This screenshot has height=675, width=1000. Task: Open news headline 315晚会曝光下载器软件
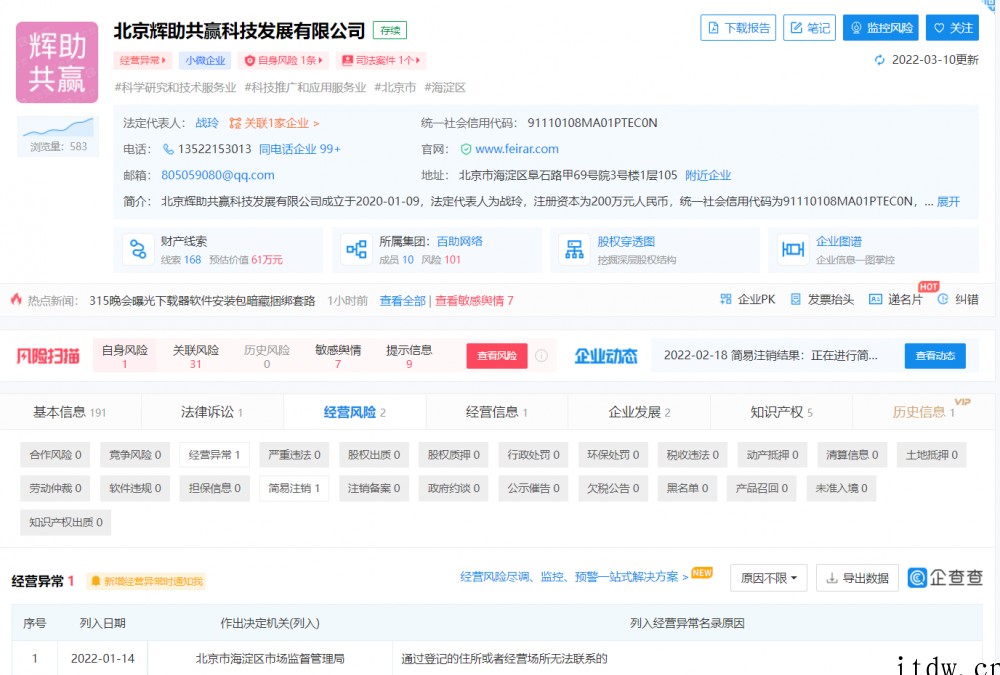[x=202, y=300]
